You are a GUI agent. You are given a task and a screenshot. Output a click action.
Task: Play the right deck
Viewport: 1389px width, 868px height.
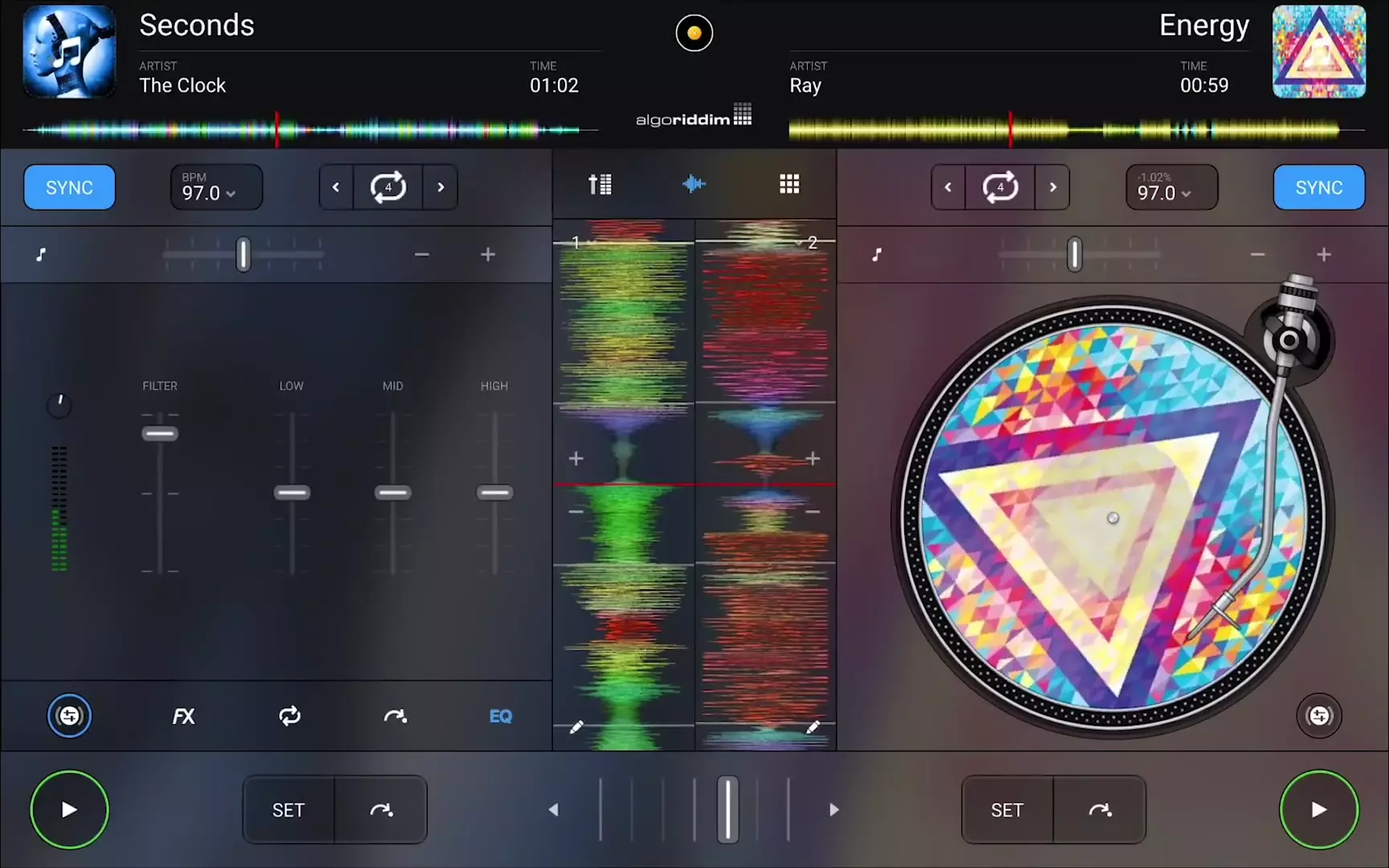click(x=1319, y=809)
